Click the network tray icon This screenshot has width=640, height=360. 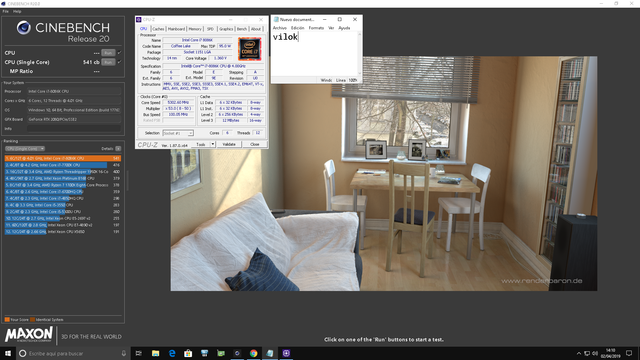(587, 353)
